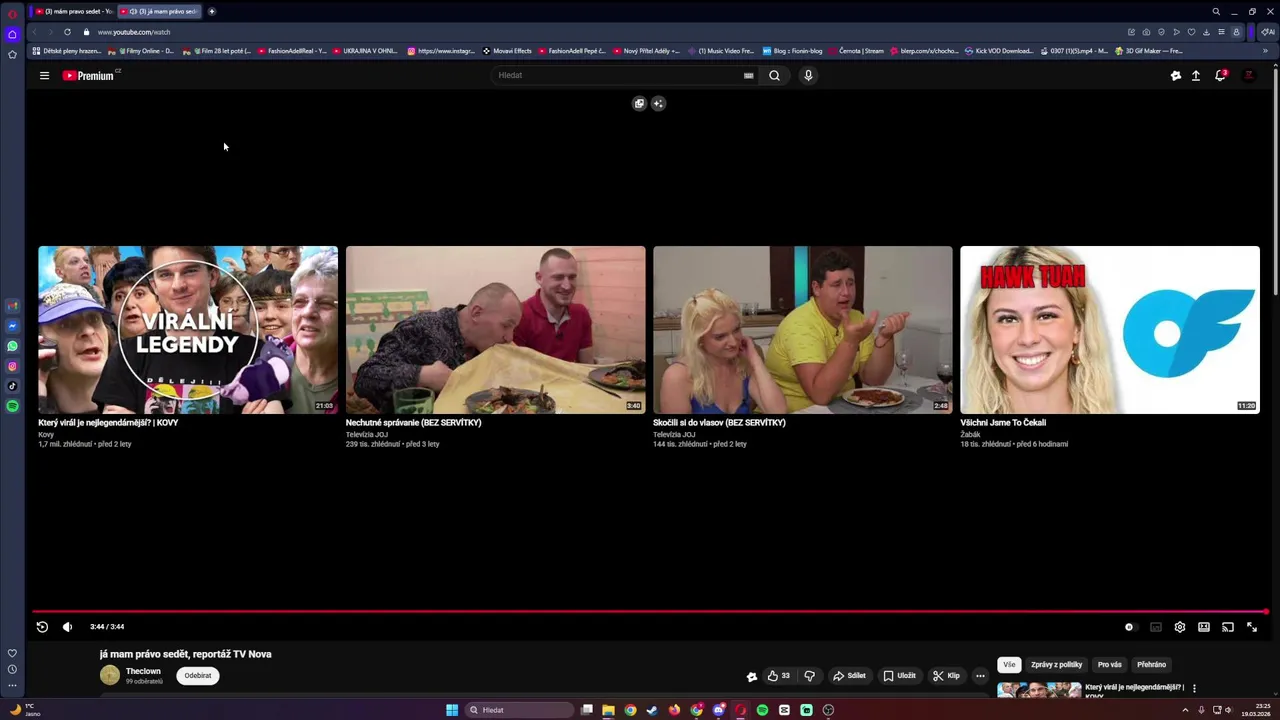Screen dimensions: 1280x720
Task: Click the Theclown channel name
Action: [143, 671]
